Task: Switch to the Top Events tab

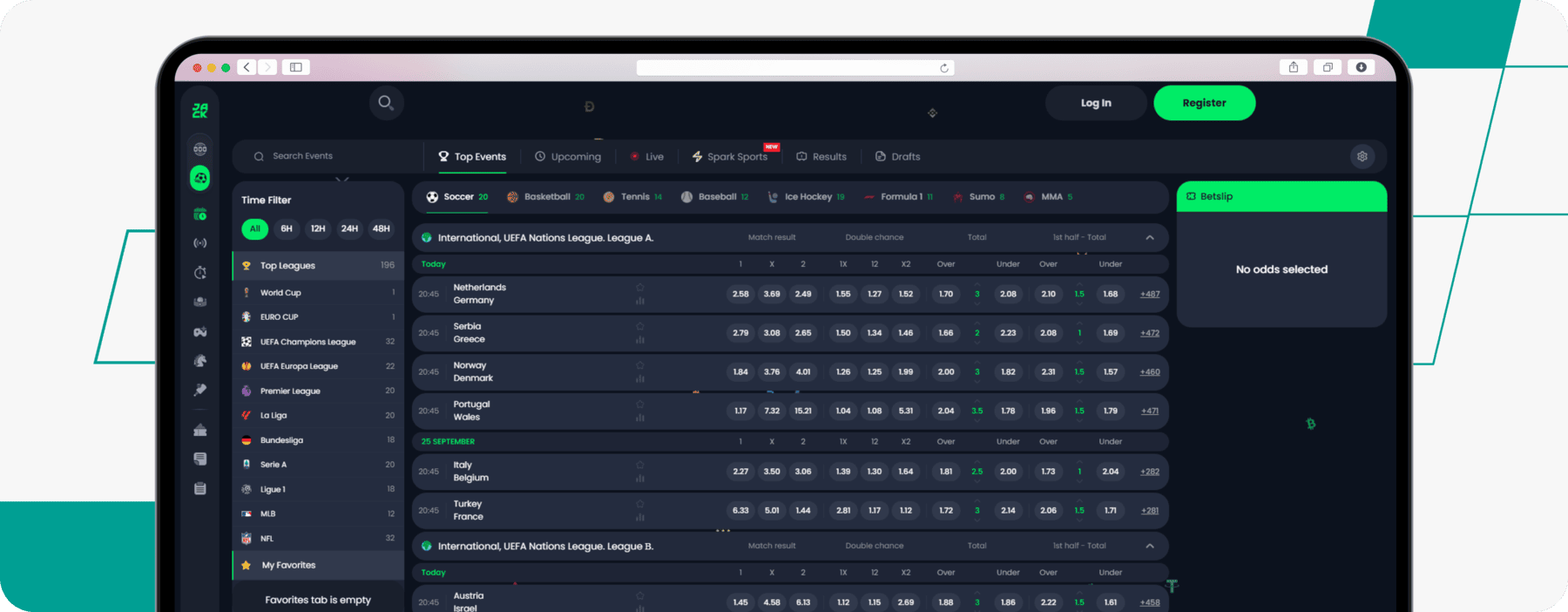Action: tap(472, 157)
